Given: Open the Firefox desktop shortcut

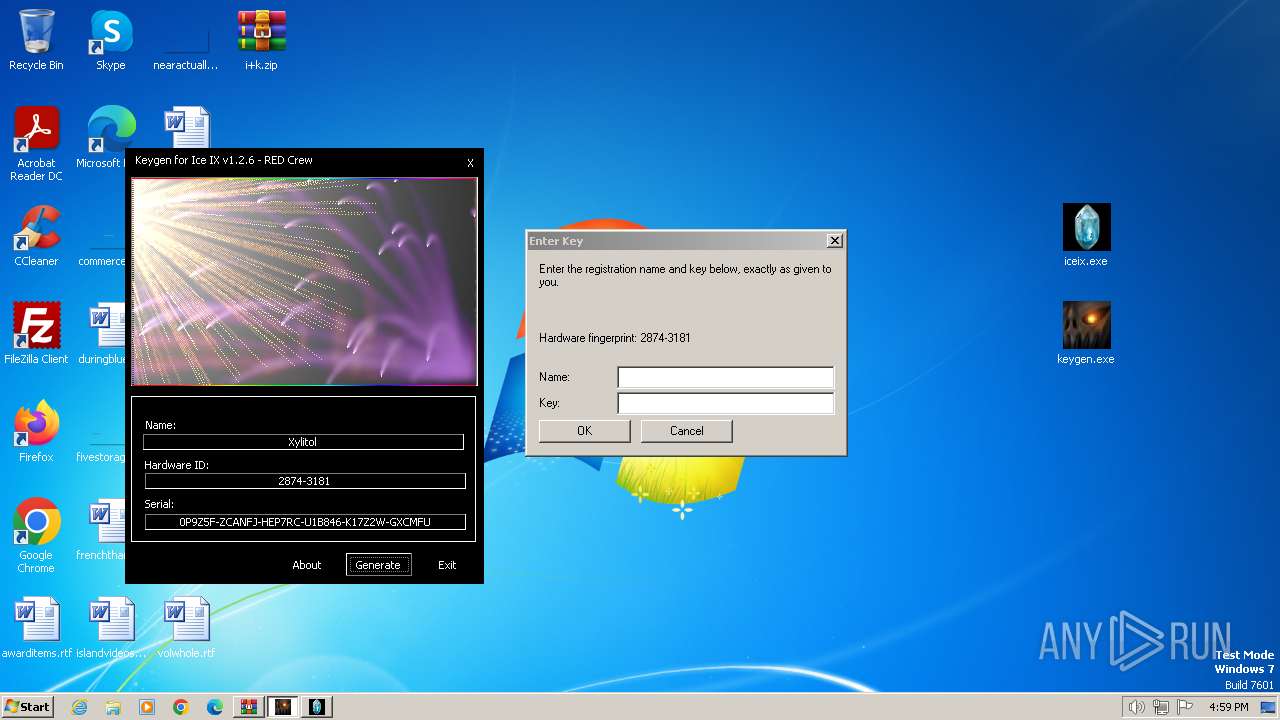Looking at the screenshot, I should tap(36, 432).
